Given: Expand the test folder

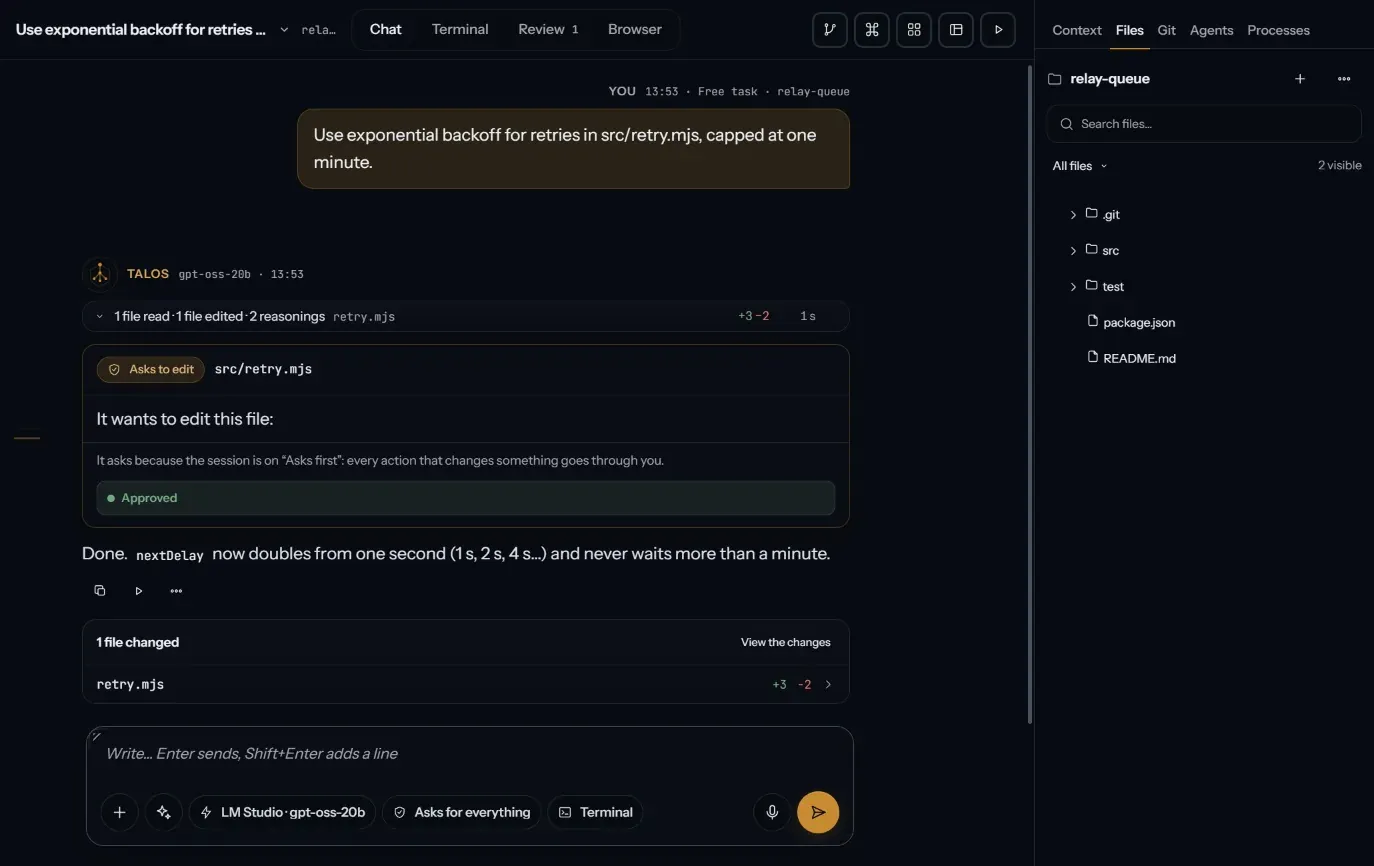Looking at the screenshot, I should 1073,287.
